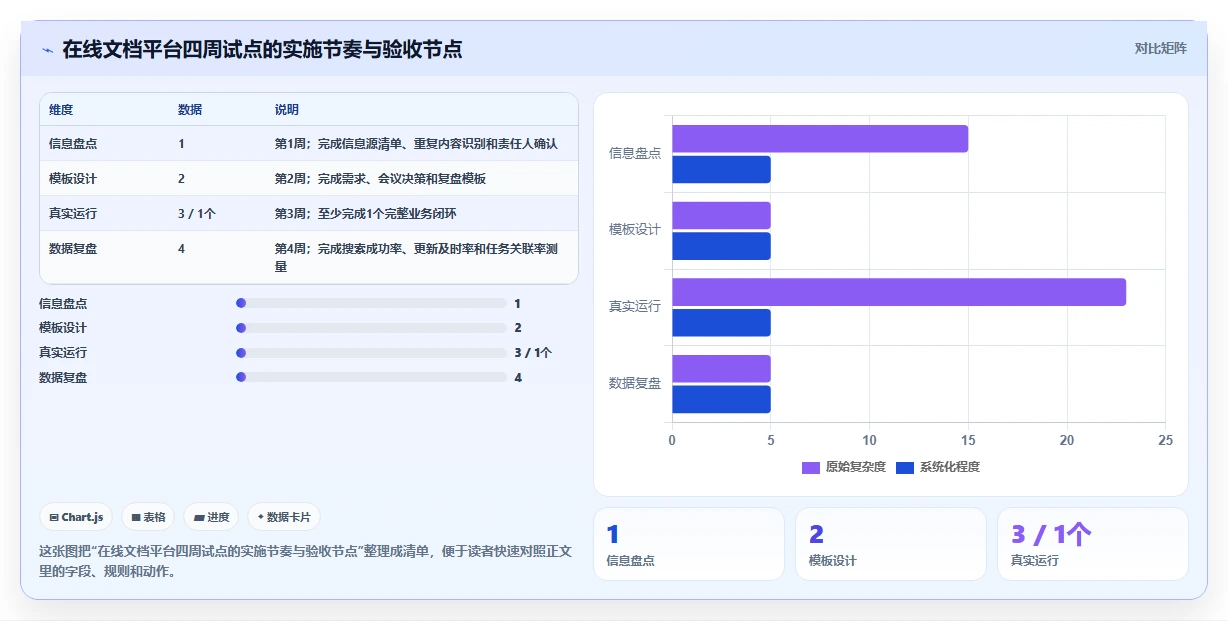Click the 说明 column header
1228x621 pixels.
tap(287, 110)
